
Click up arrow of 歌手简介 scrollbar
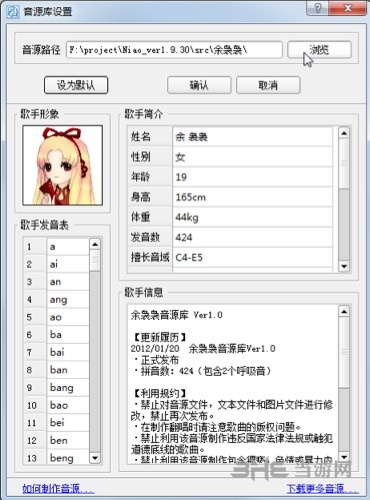pyautogui.click(x=344, y=133)
